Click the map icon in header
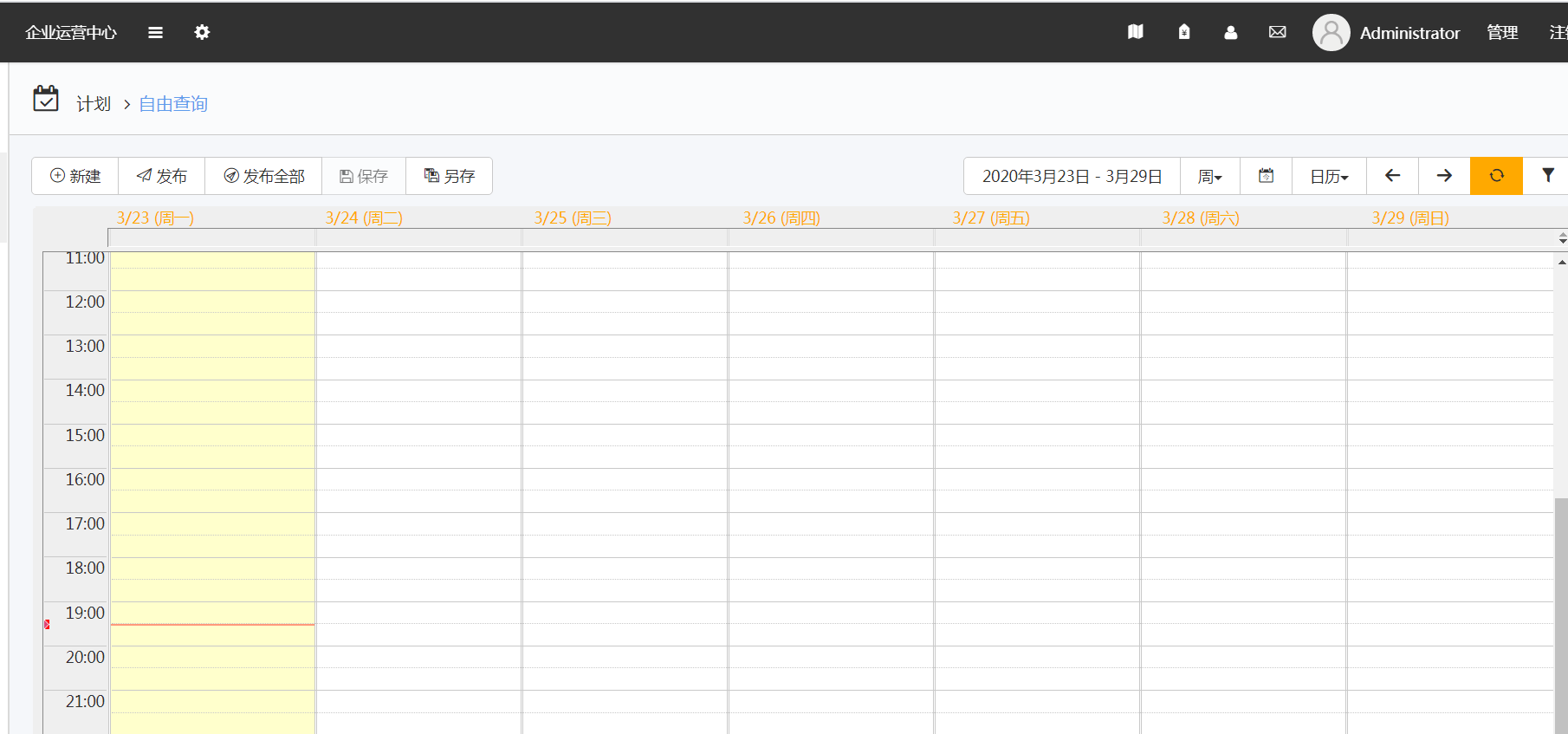Image resolution: width=1568 pixels, height=734 pixels. [1135, 33]
